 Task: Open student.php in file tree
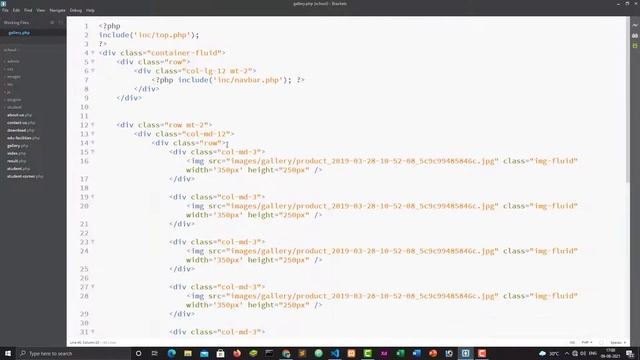point(18,169)
